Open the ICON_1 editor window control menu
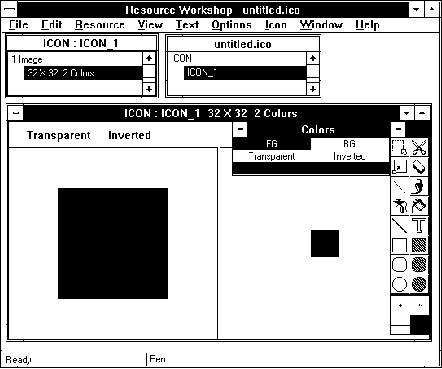This screenshot has width=442, height=369. (x=15, y=113)
